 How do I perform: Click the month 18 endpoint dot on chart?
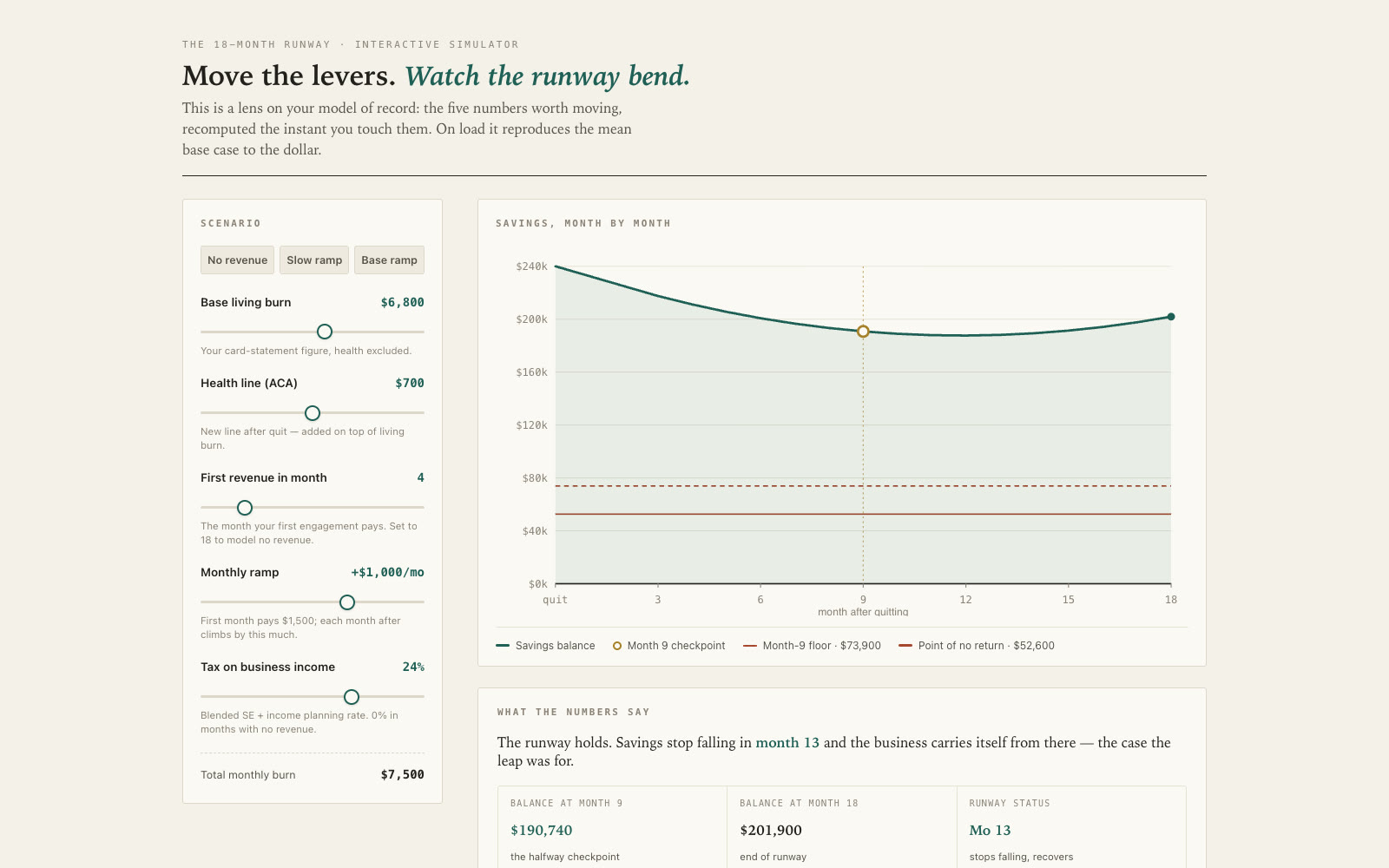coord(1171,317)
